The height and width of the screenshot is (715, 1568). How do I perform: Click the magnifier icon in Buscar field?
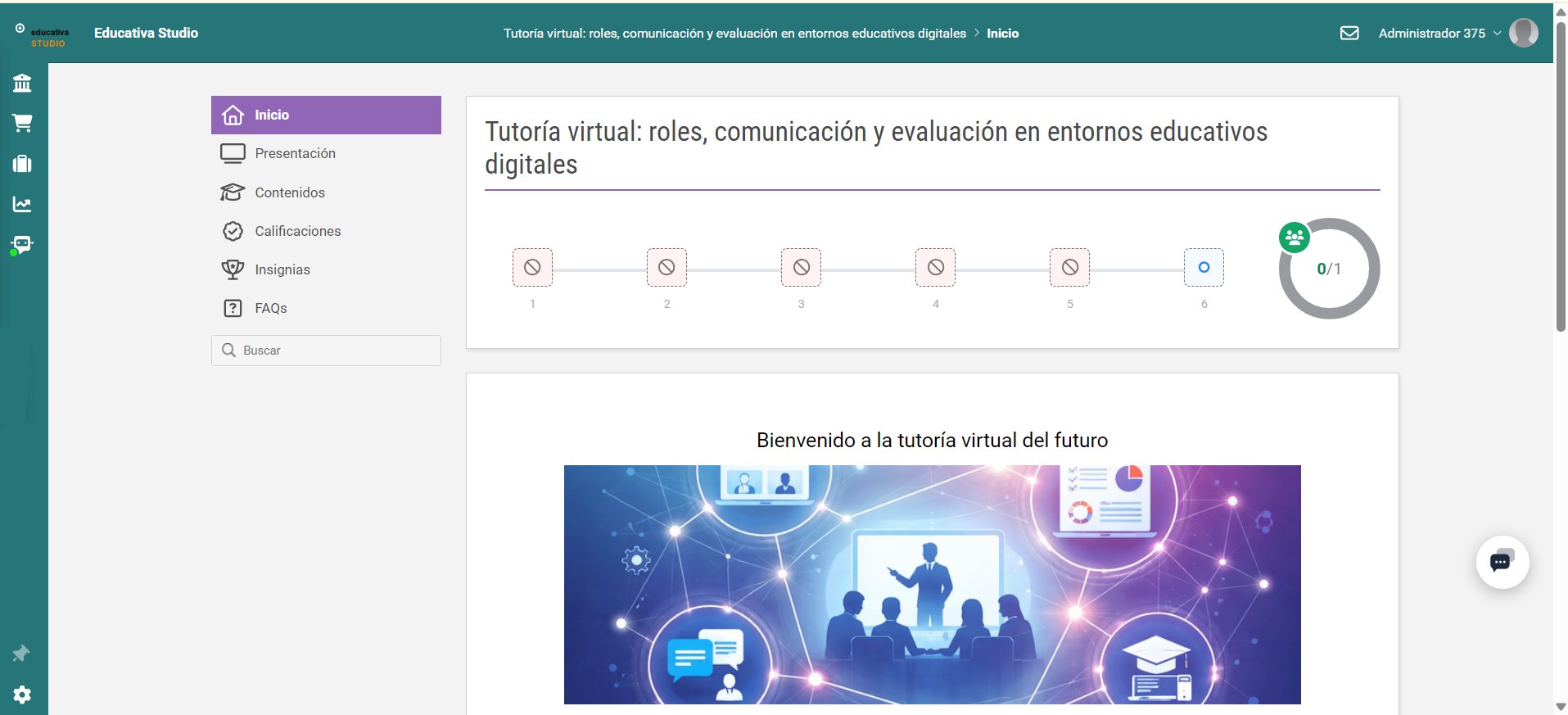229,350
